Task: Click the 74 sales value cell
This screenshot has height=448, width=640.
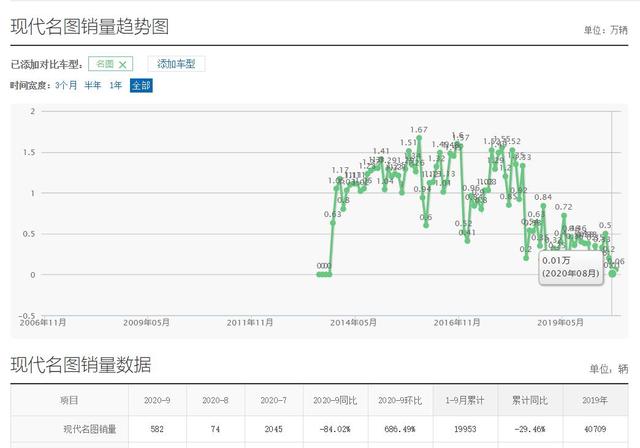Action: tap(215, 429)
